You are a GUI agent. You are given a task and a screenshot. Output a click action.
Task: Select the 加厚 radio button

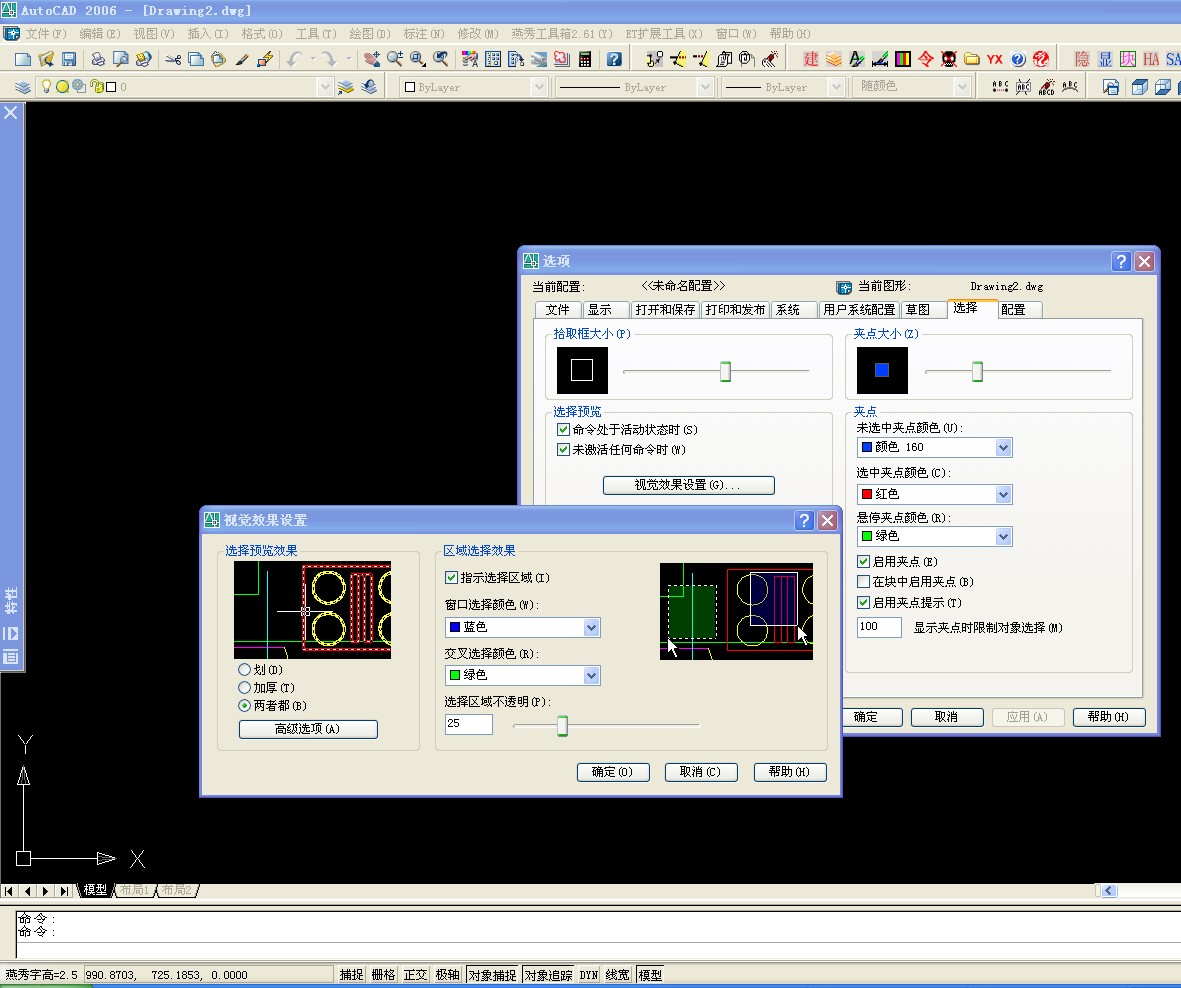244,688
